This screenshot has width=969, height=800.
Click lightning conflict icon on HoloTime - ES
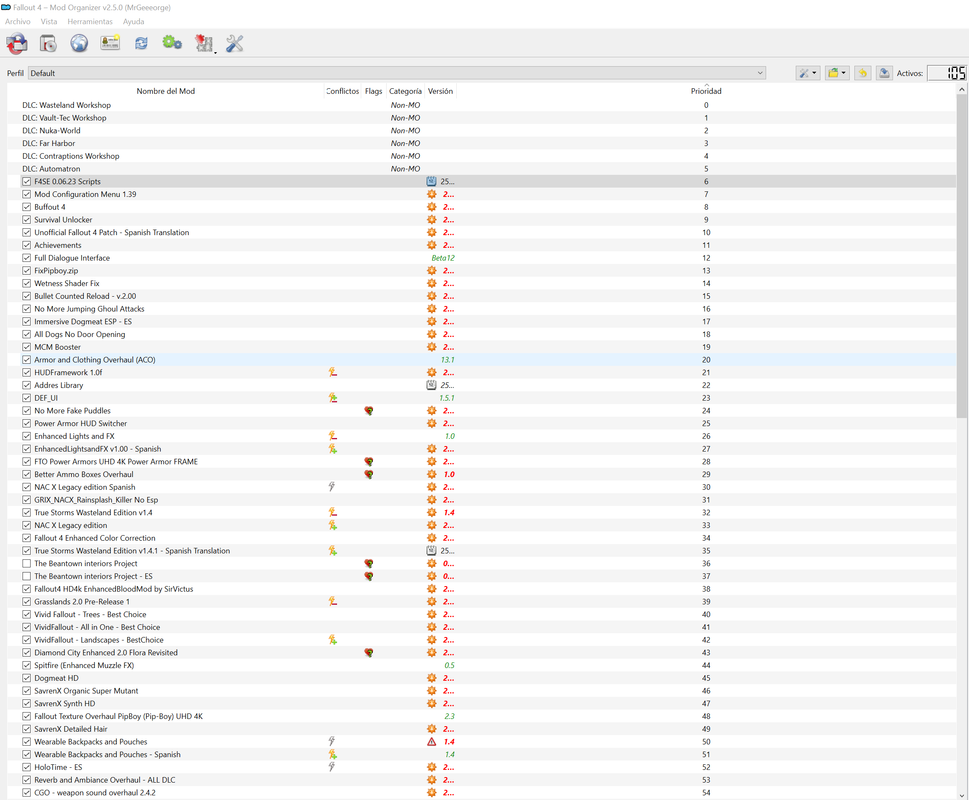332,767
